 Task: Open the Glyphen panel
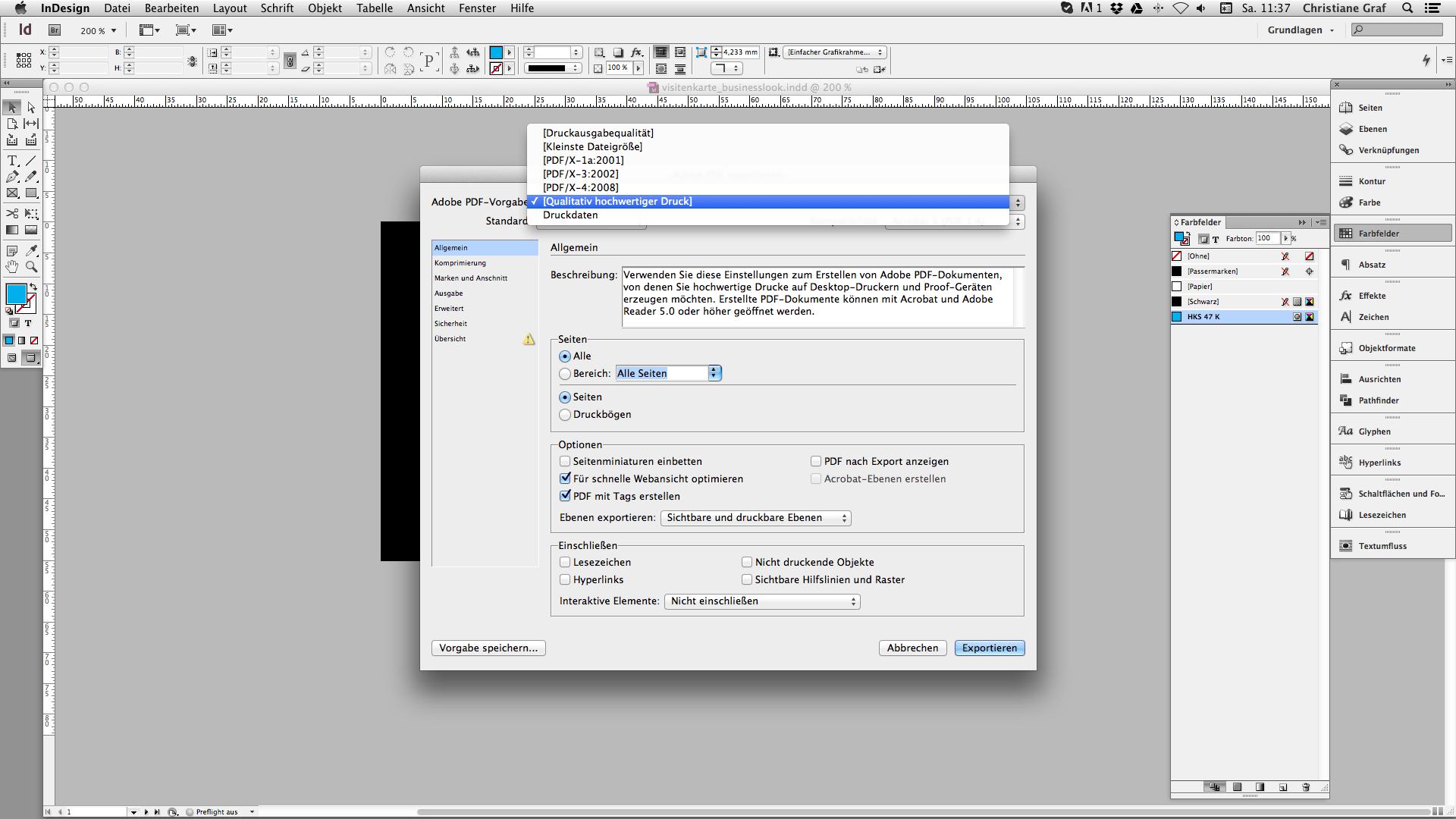coord(1374,431)
